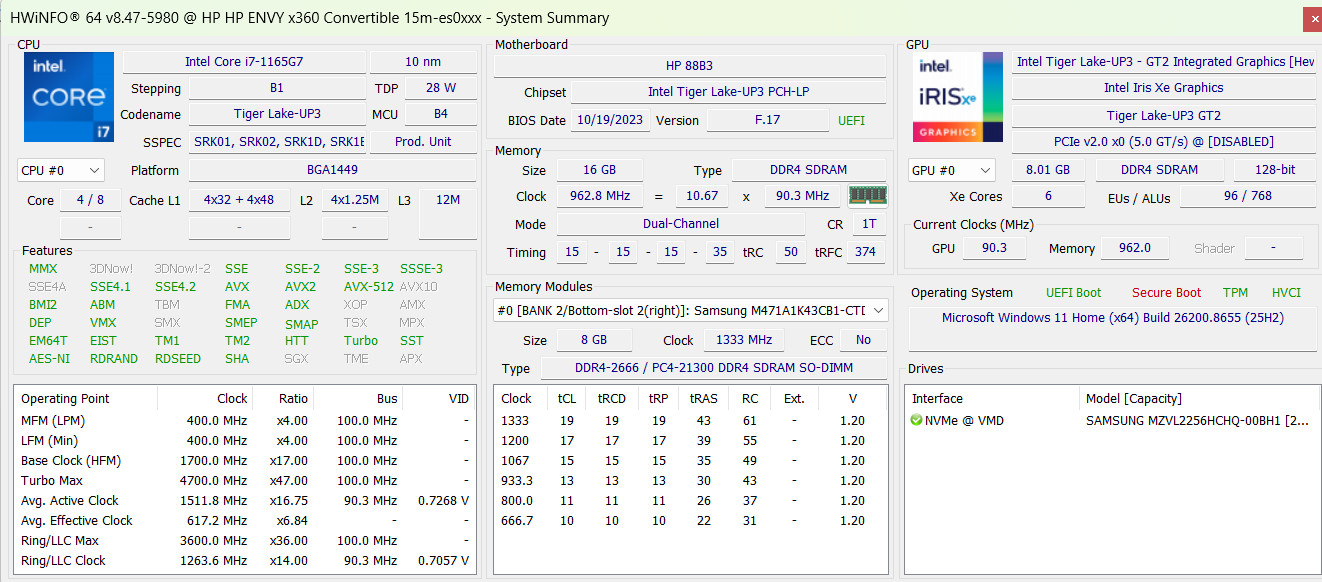Click the MCU B4 value

pyautogui.click(x=441, y=114)
